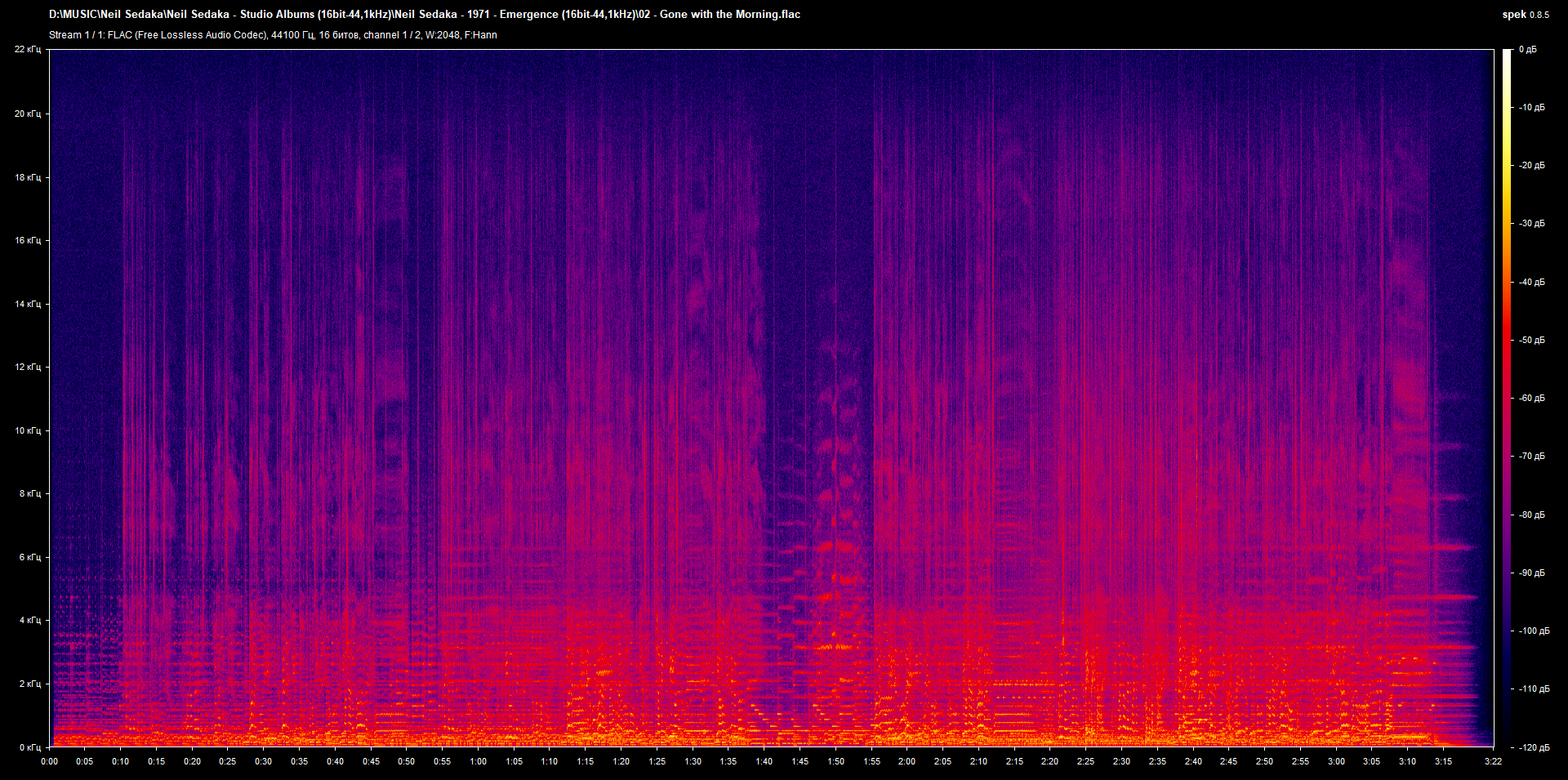Select the 2:30 time axis label
The image size is (1568, 780).
click(x=1122, y=762)
